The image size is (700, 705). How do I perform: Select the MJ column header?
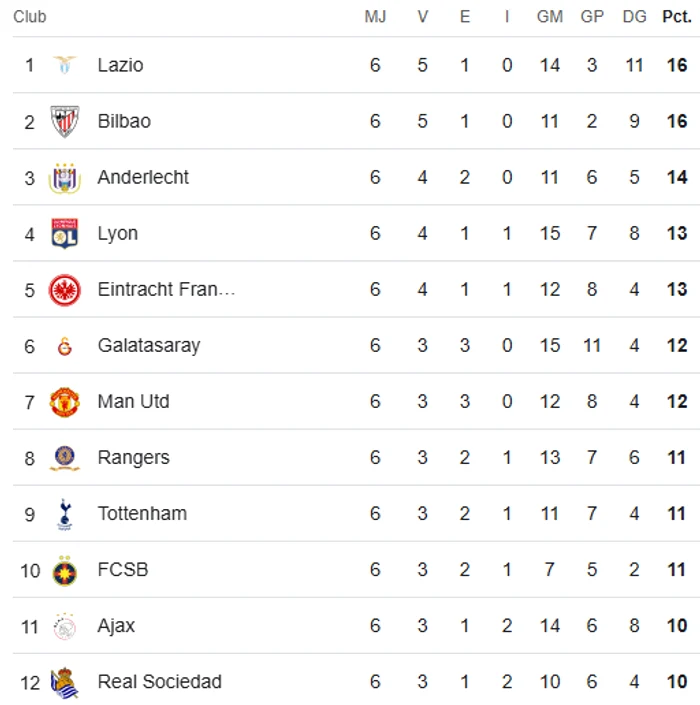(x=375, y=17)
